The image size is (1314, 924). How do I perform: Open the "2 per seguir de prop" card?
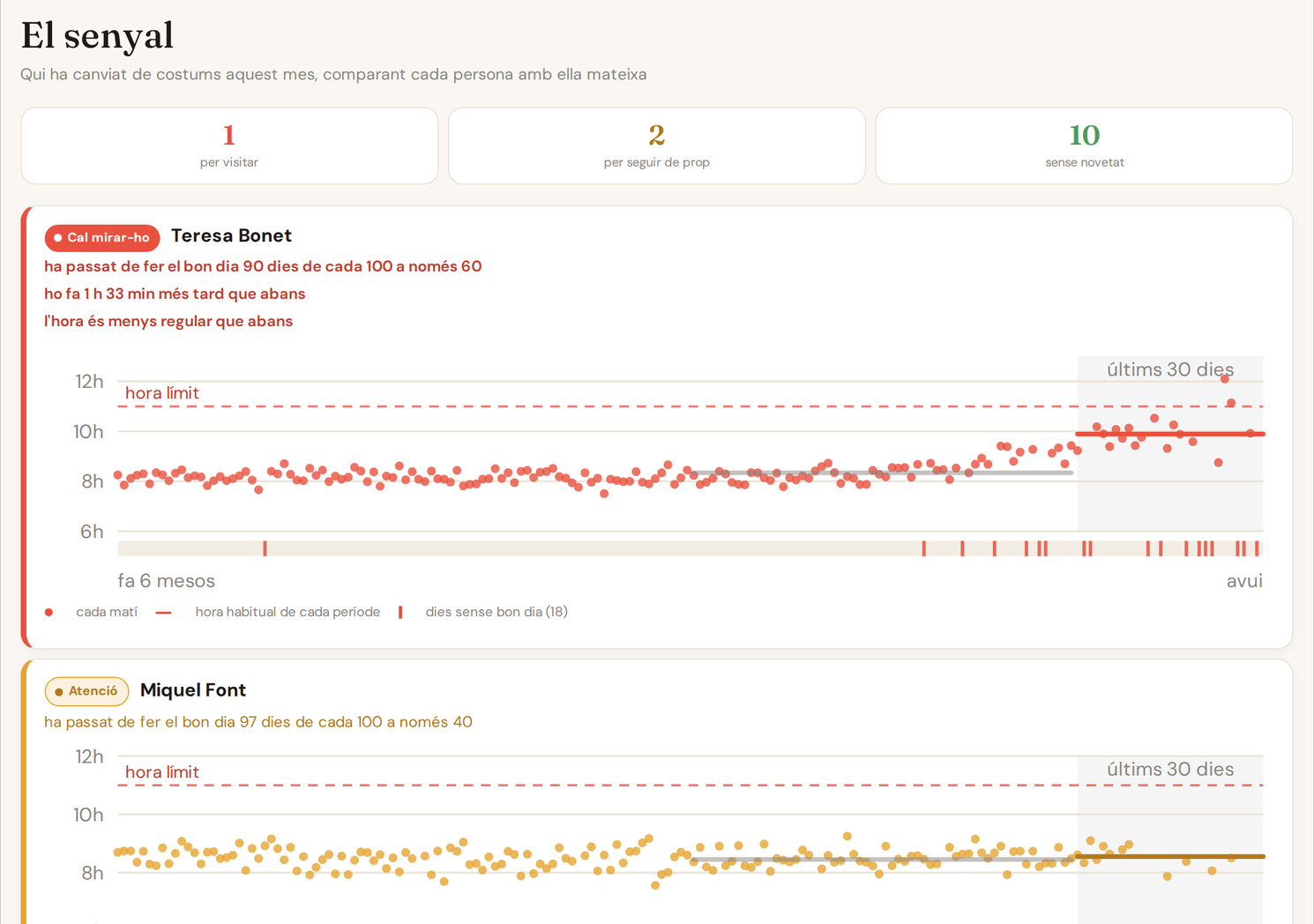tap(657, 146)
